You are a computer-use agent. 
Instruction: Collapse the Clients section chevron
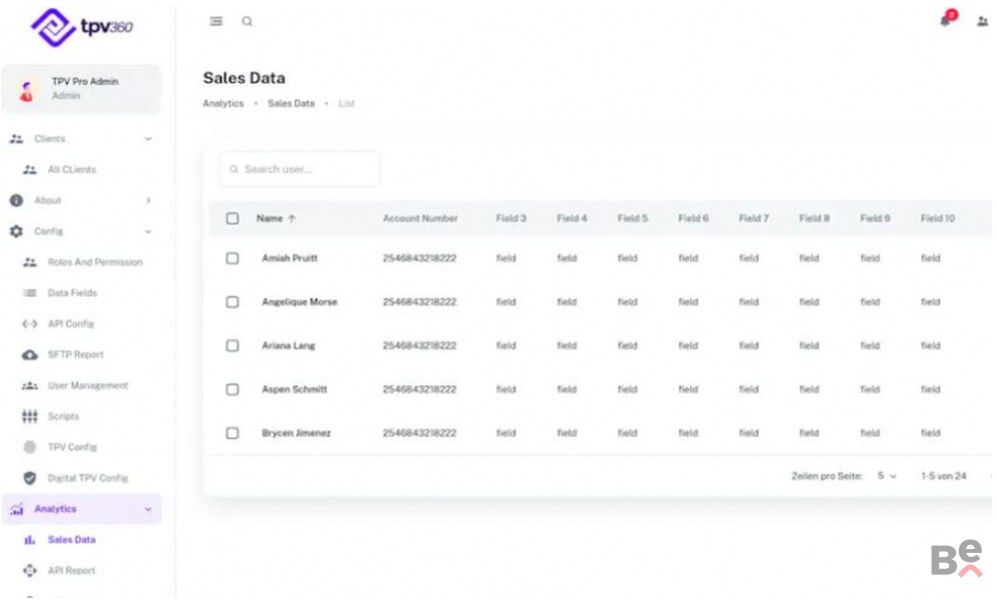click(x=148, y=139)
